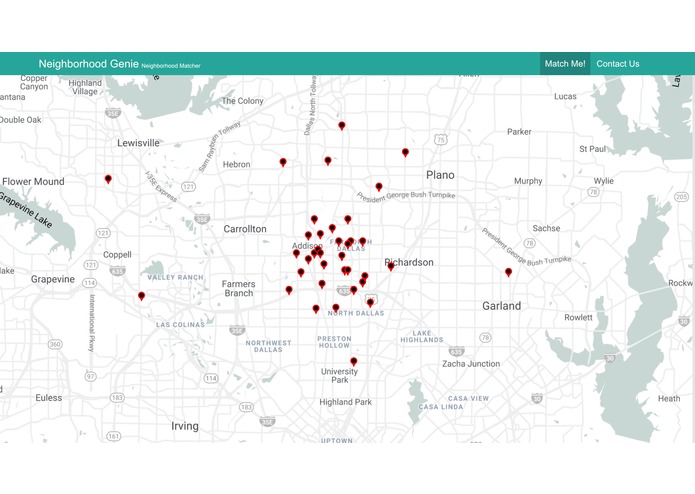Screen dimensions: 695x494
Task: Click the Euless label on map
Action: (x=49, y=398)
